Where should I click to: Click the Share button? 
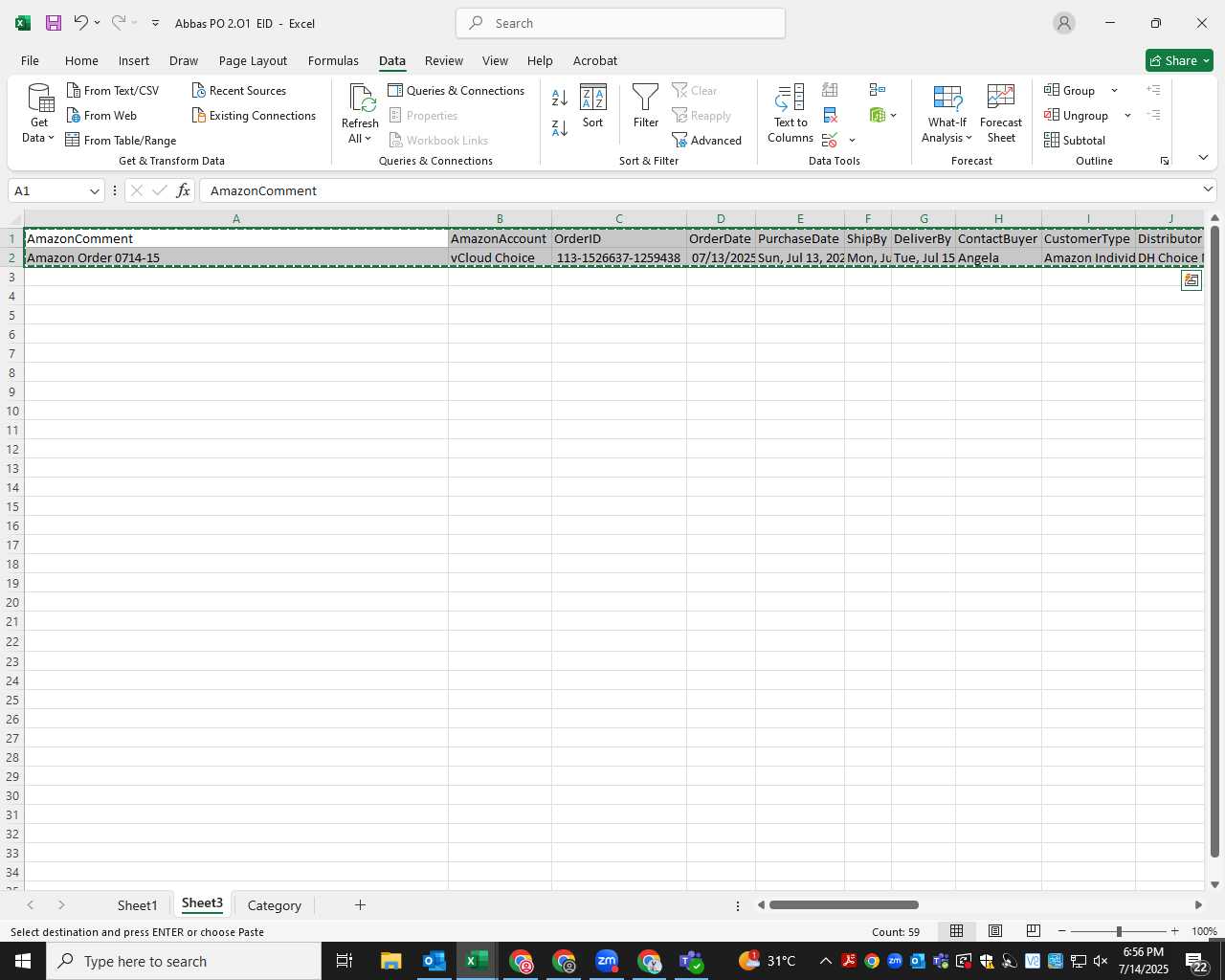1179,60
